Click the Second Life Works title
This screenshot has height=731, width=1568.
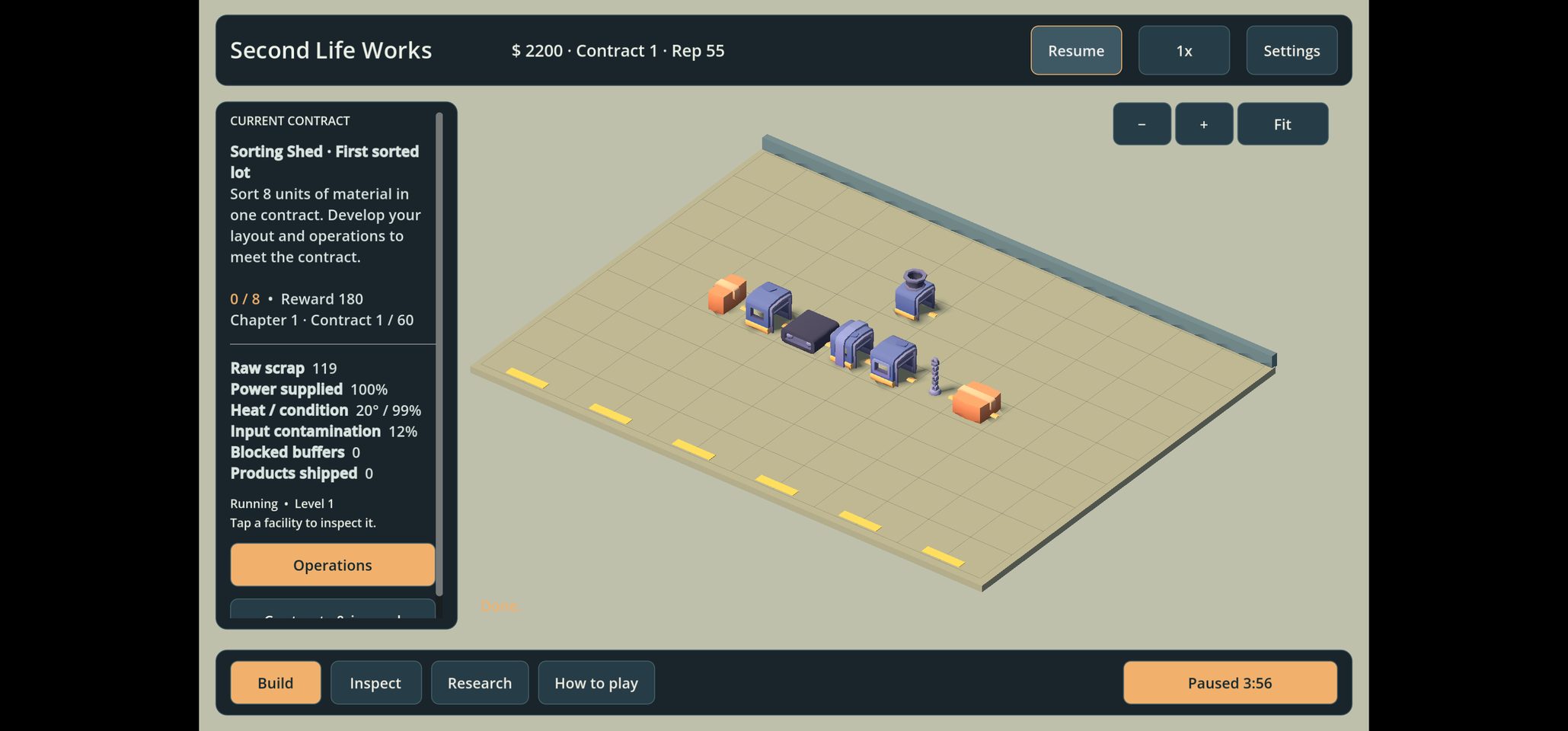[331, 50]
